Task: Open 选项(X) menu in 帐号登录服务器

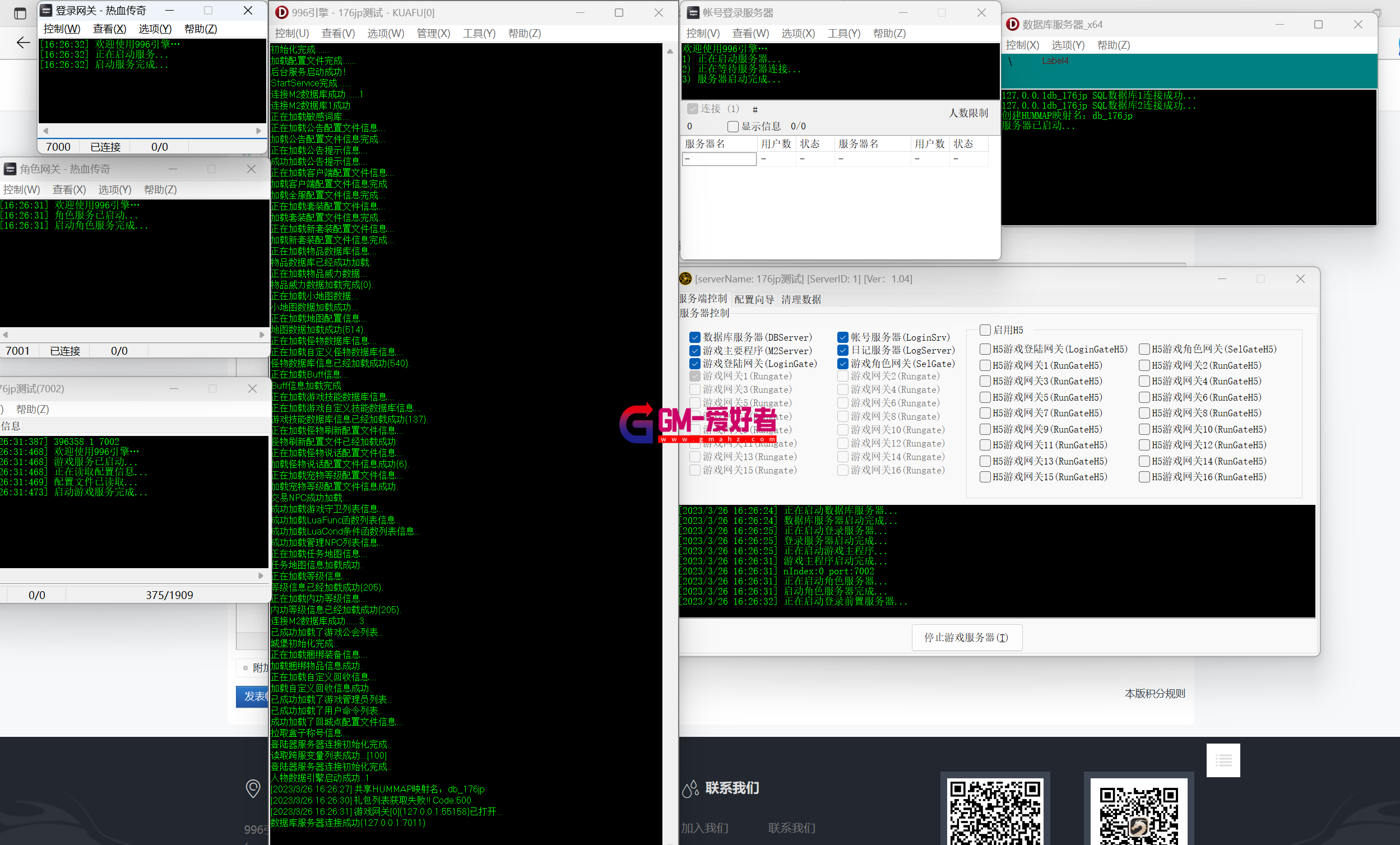Action: (798, 34)
